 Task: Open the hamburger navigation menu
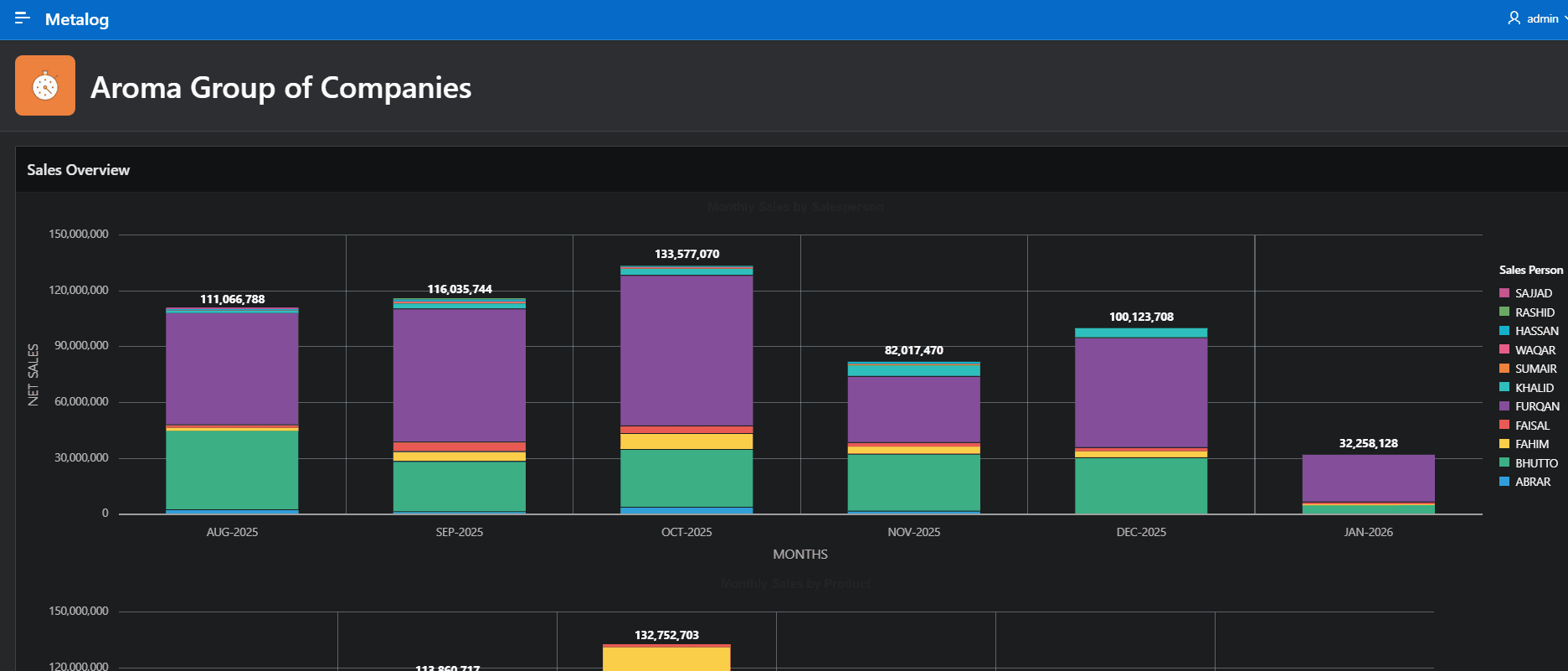pyautogui.click(x=23, y=18)
